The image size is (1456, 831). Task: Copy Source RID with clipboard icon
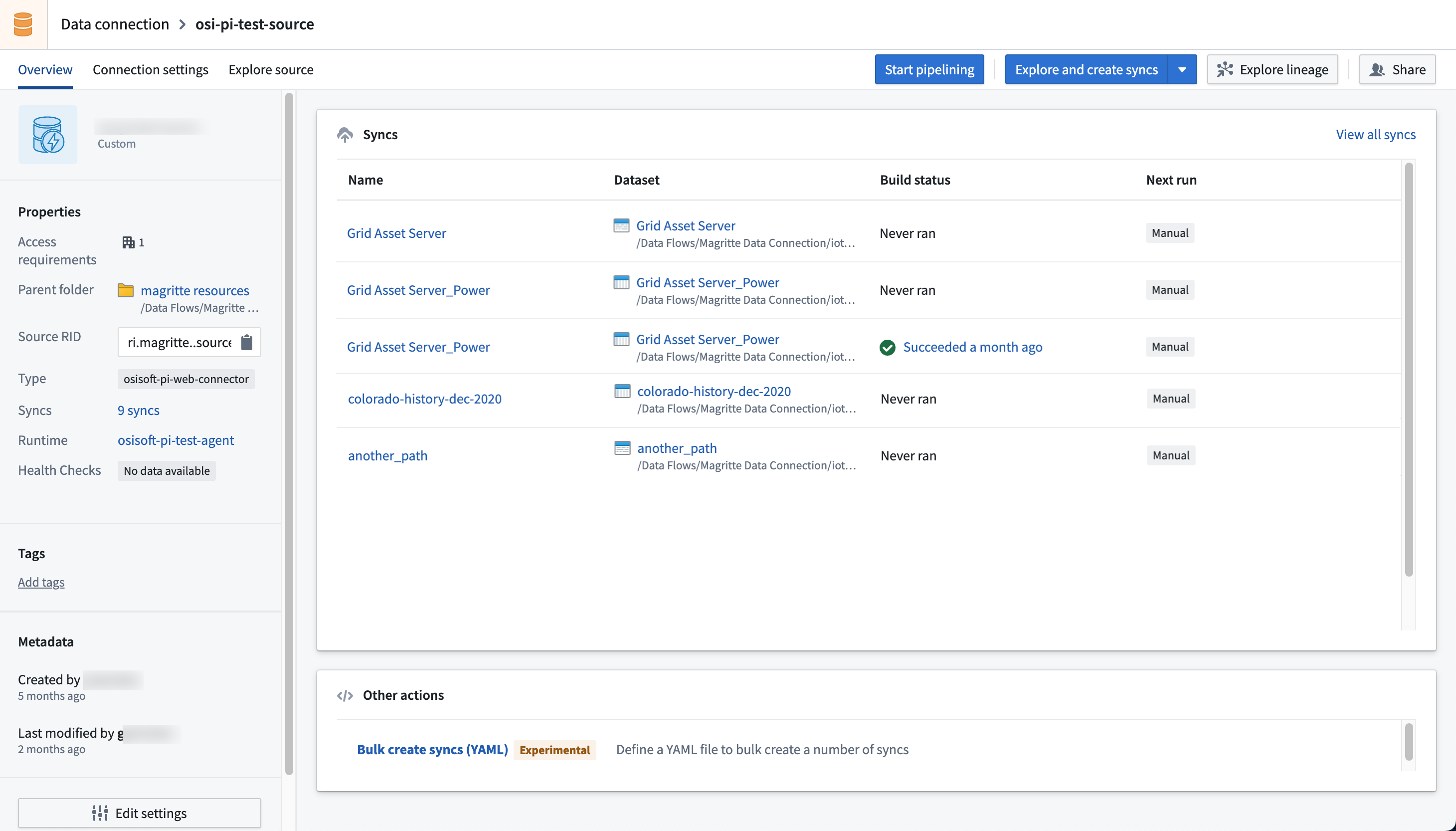pos(246,343)
